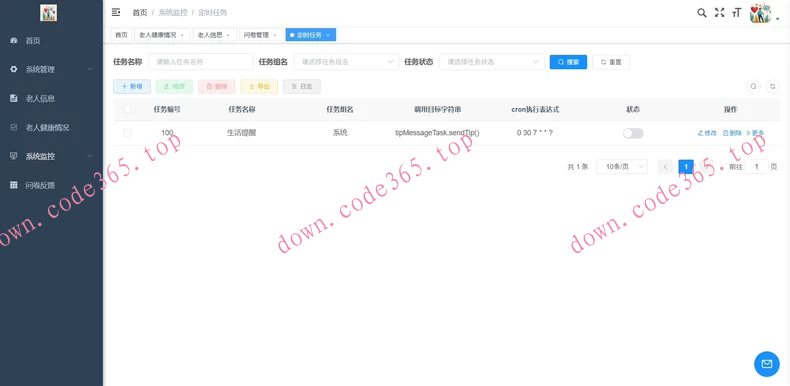Focus the 任务名称 input field
Screen dimensions: 790x386
point(201,62)
